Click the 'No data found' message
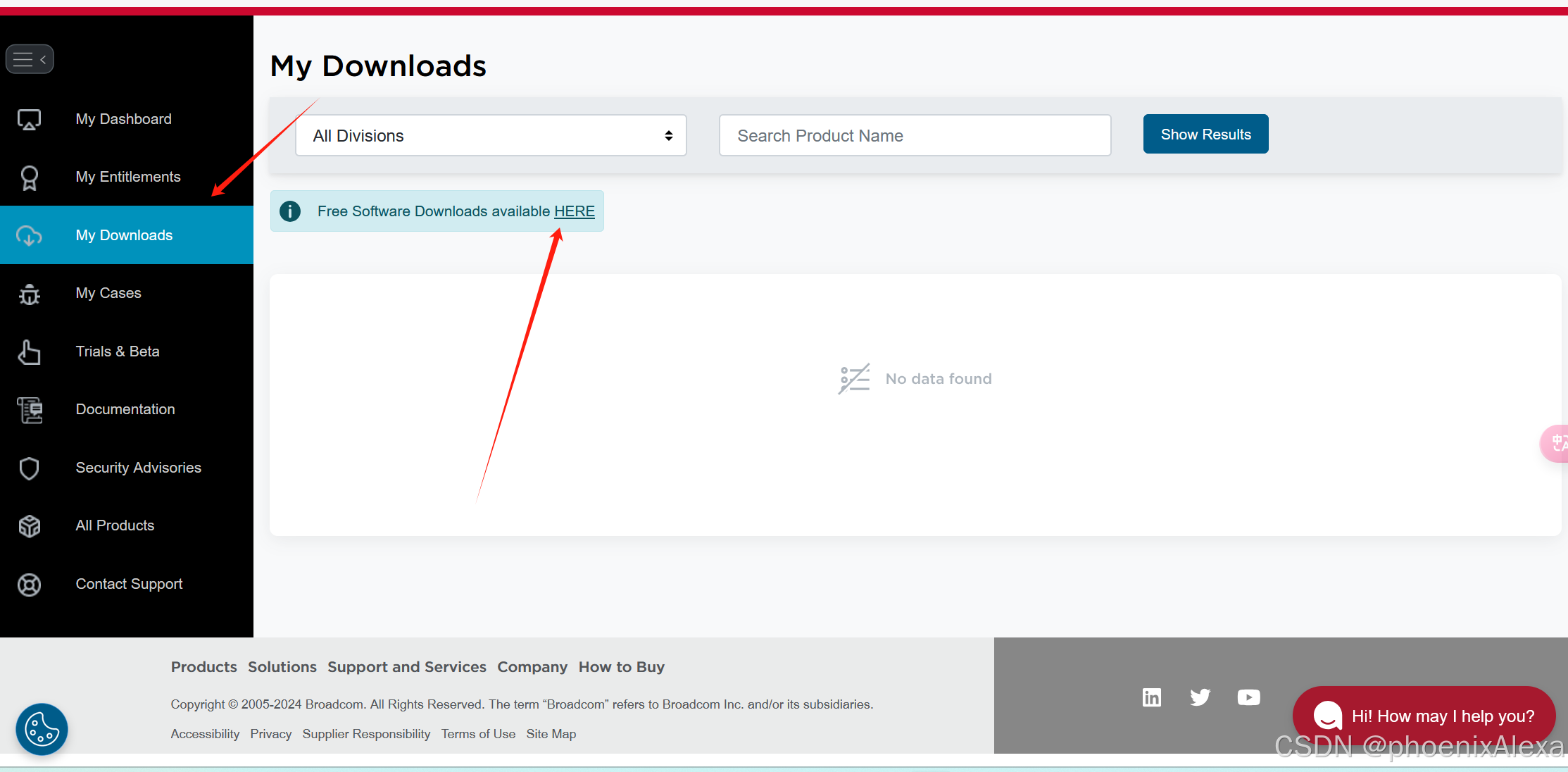The image size is (1568, 772). 939,379
